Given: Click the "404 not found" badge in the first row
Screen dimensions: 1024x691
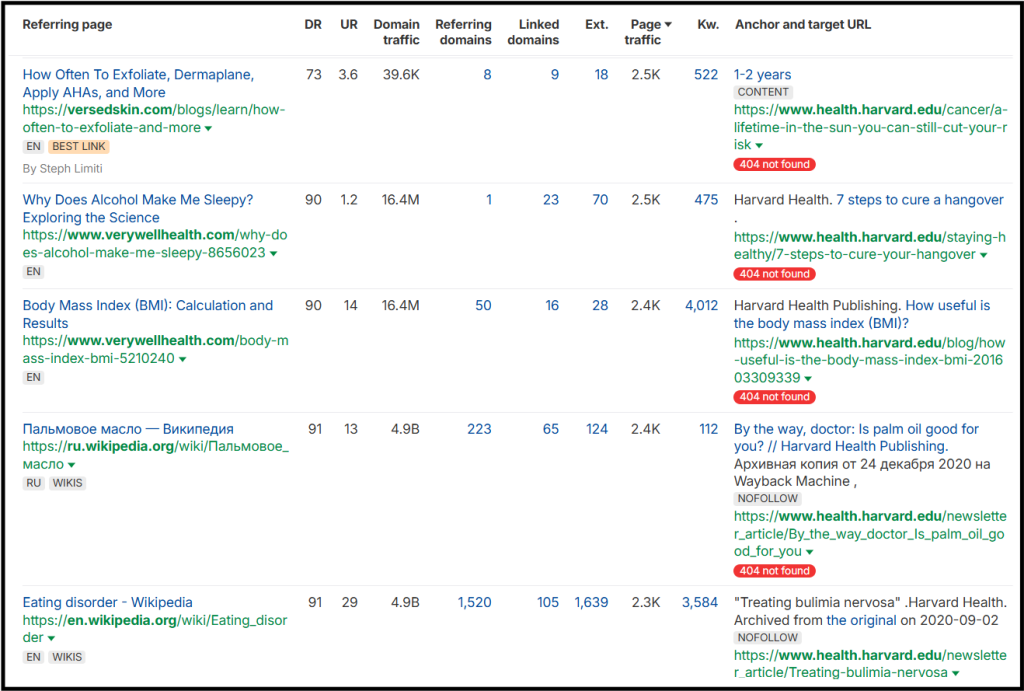Looking at the screenshot, I should coord(775,164).
